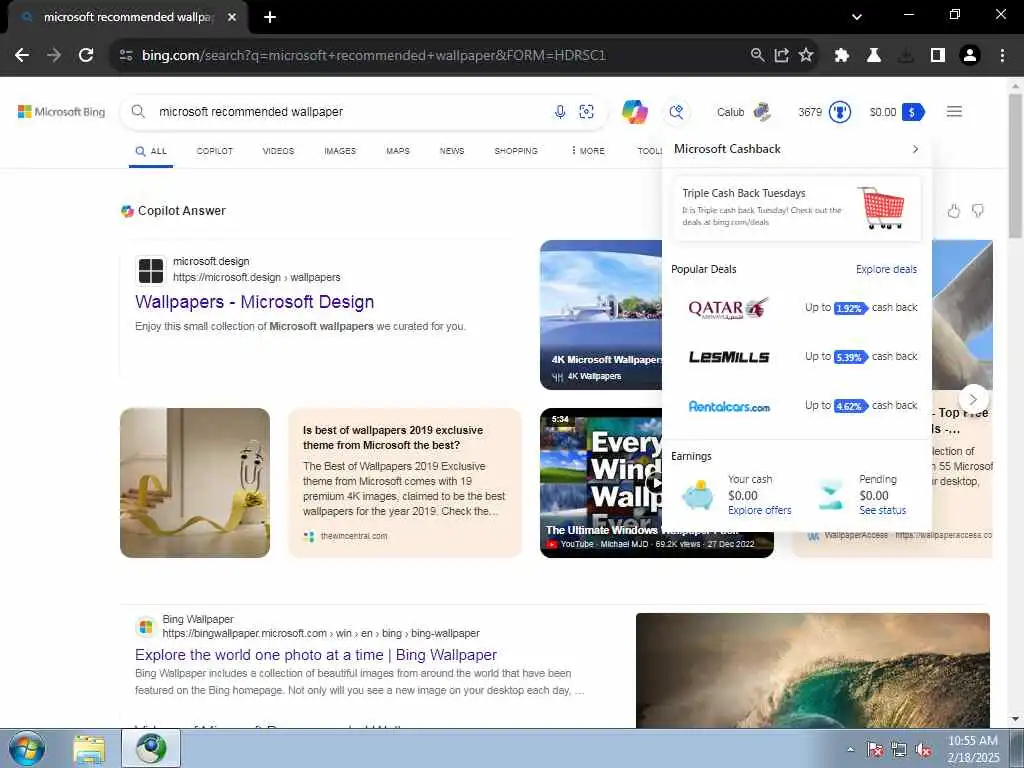Open 4K Microsoft Wallpapers image card
Image resolution: width=1024 pixels, height=768 pixels.
[601, 315]
